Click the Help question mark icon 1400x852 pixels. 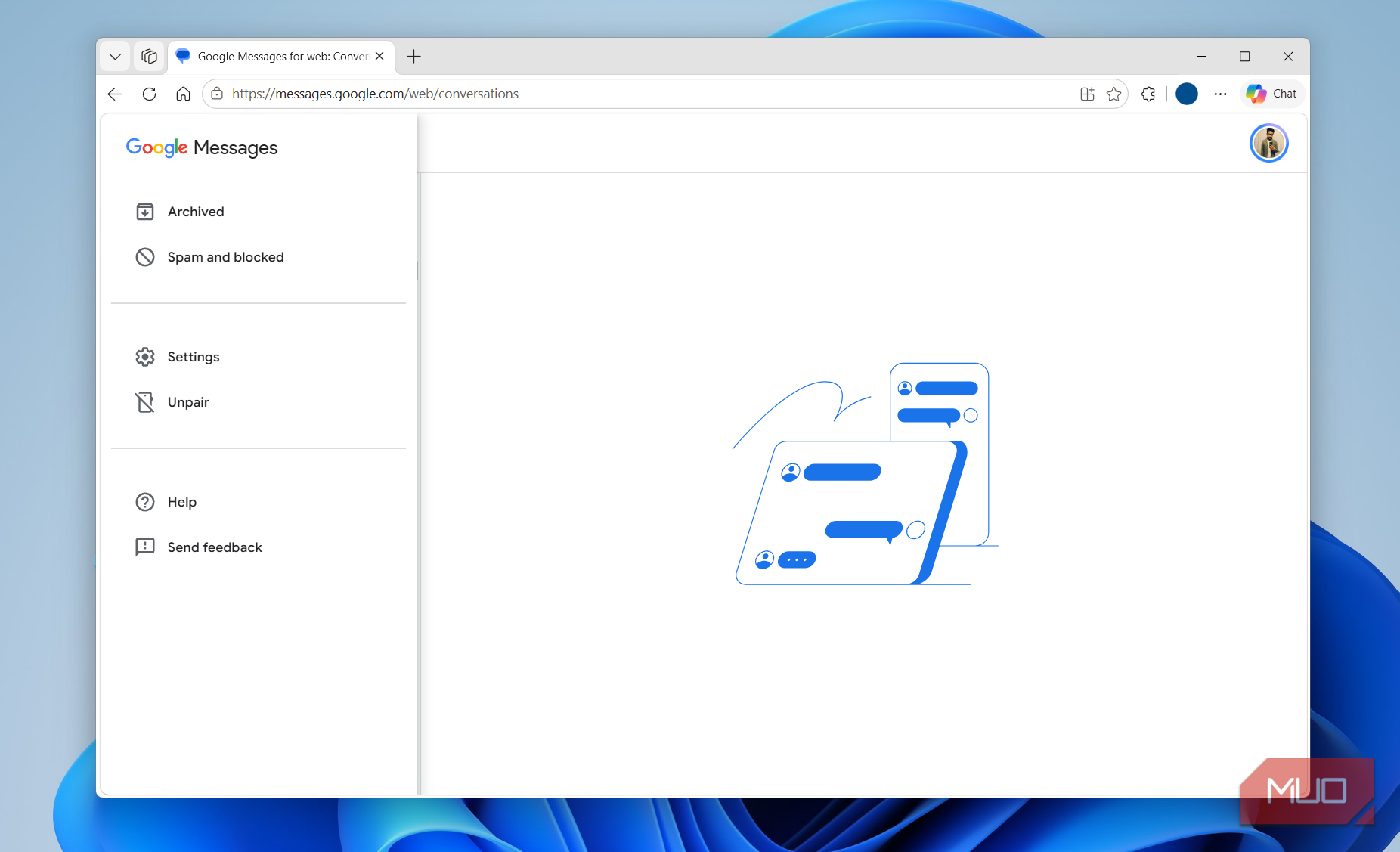point(145,502)
